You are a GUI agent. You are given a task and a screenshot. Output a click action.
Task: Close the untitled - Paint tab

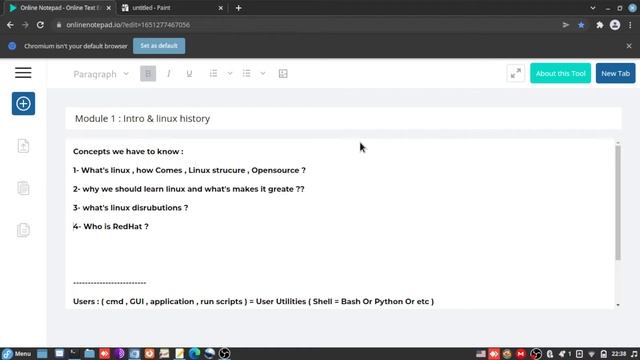coord(220,8)
